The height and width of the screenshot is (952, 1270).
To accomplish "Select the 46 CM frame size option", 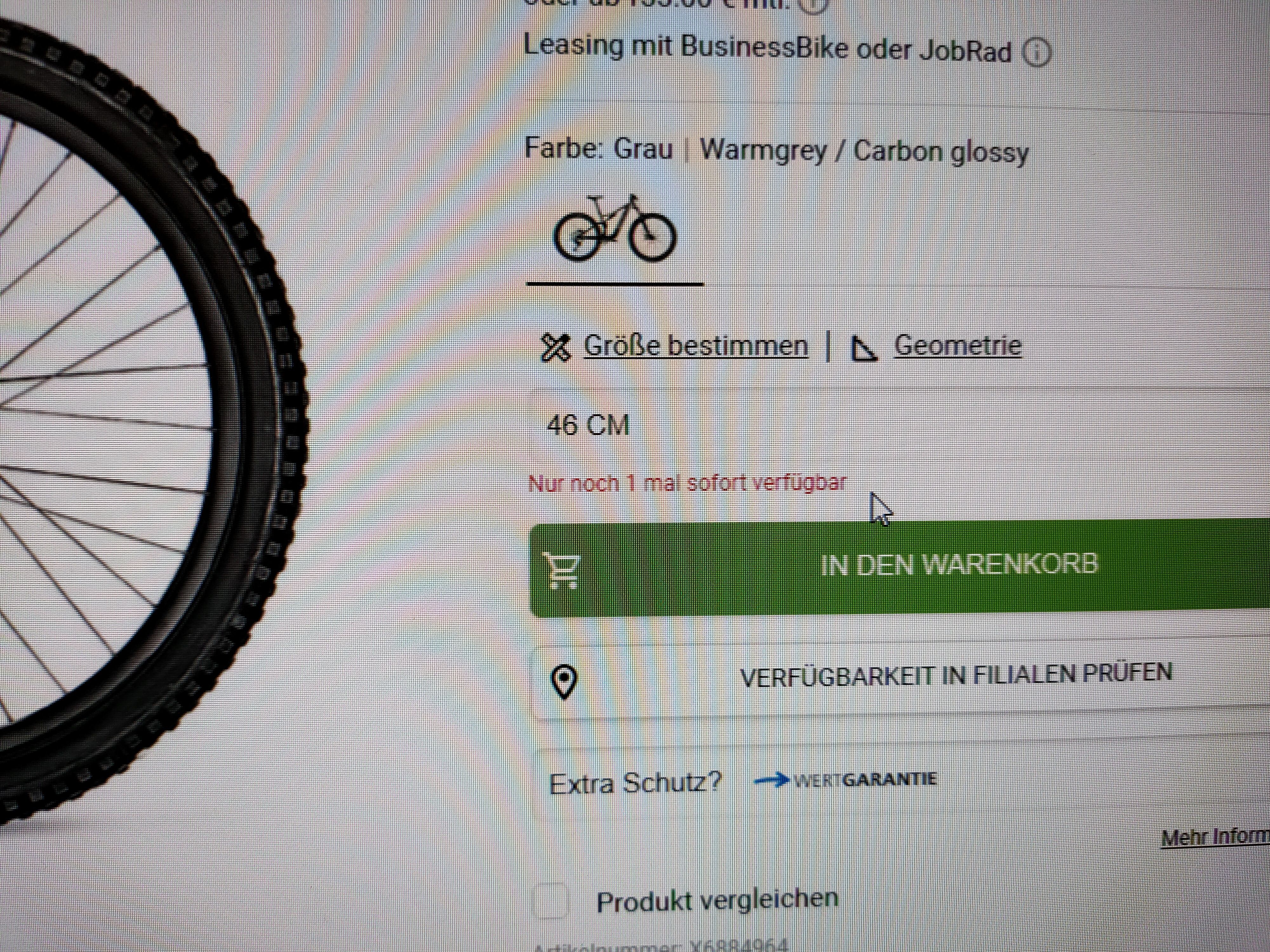I will pyautogui.click(x=588, y=426).
